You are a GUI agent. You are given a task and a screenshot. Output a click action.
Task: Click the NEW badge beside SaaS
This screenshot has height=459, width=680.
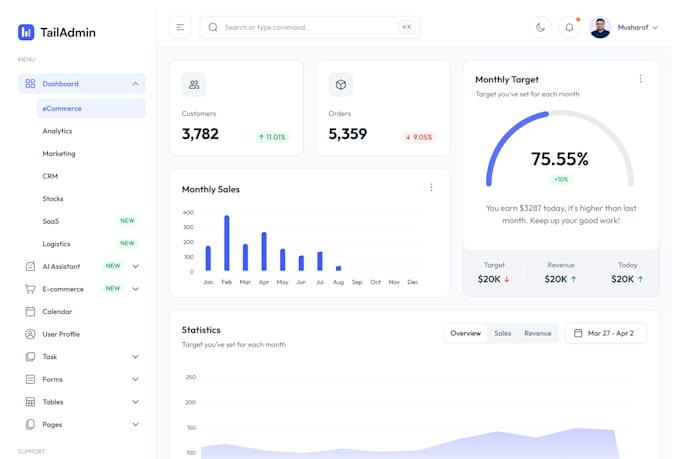127,221
